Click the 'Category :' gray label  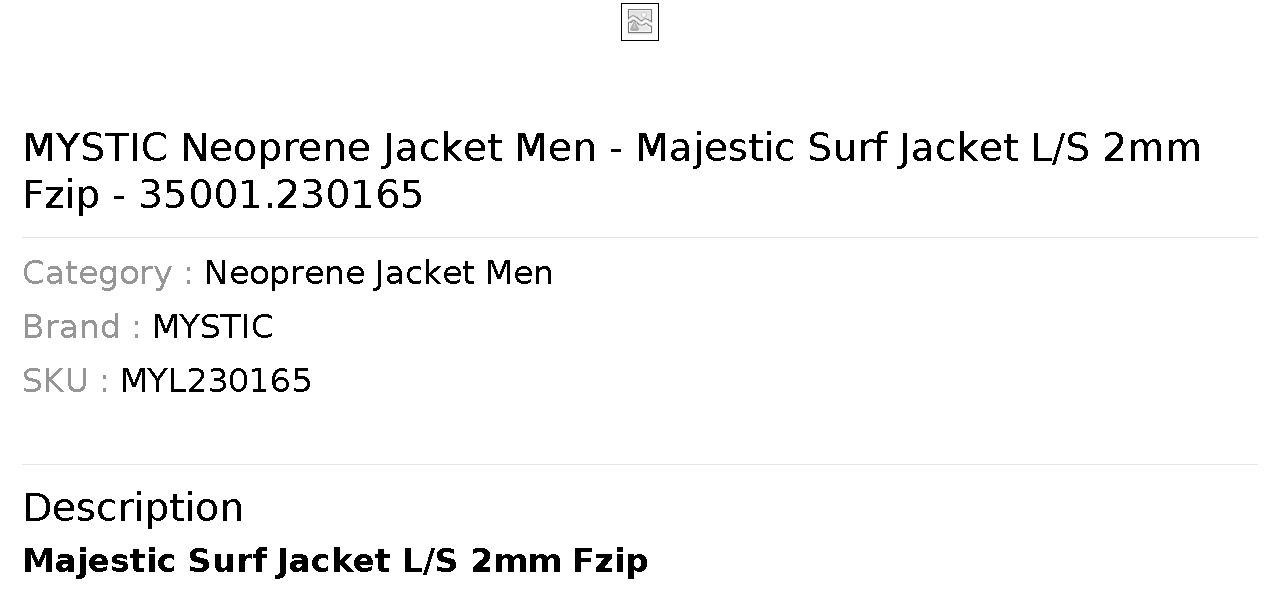pos(107,273)
